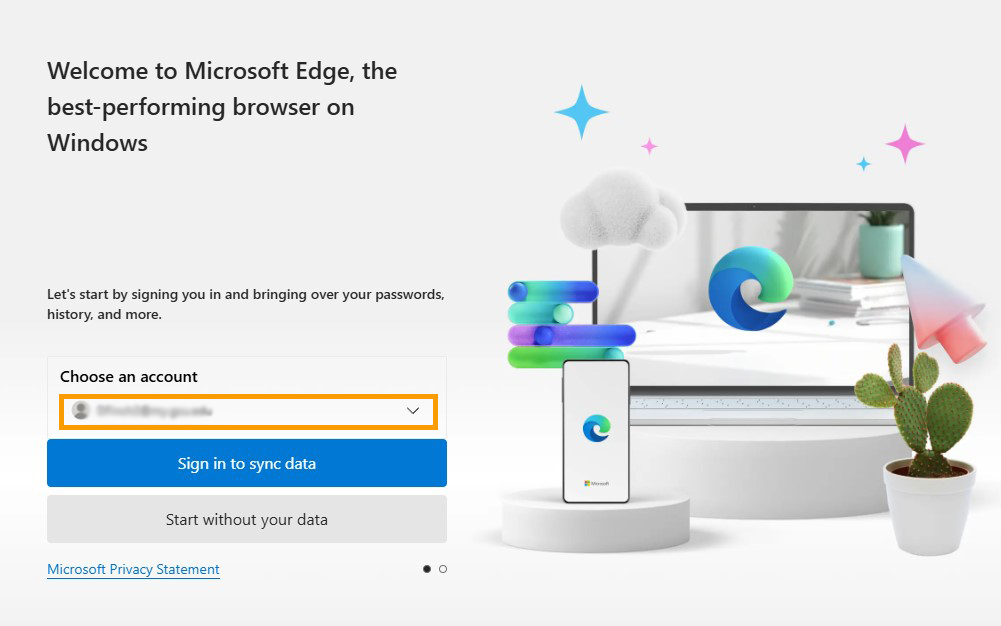Click the Edge logo on the phone
Image resolution: width=1001 pixels, height=626 pixels.
(x=596, y=428)
